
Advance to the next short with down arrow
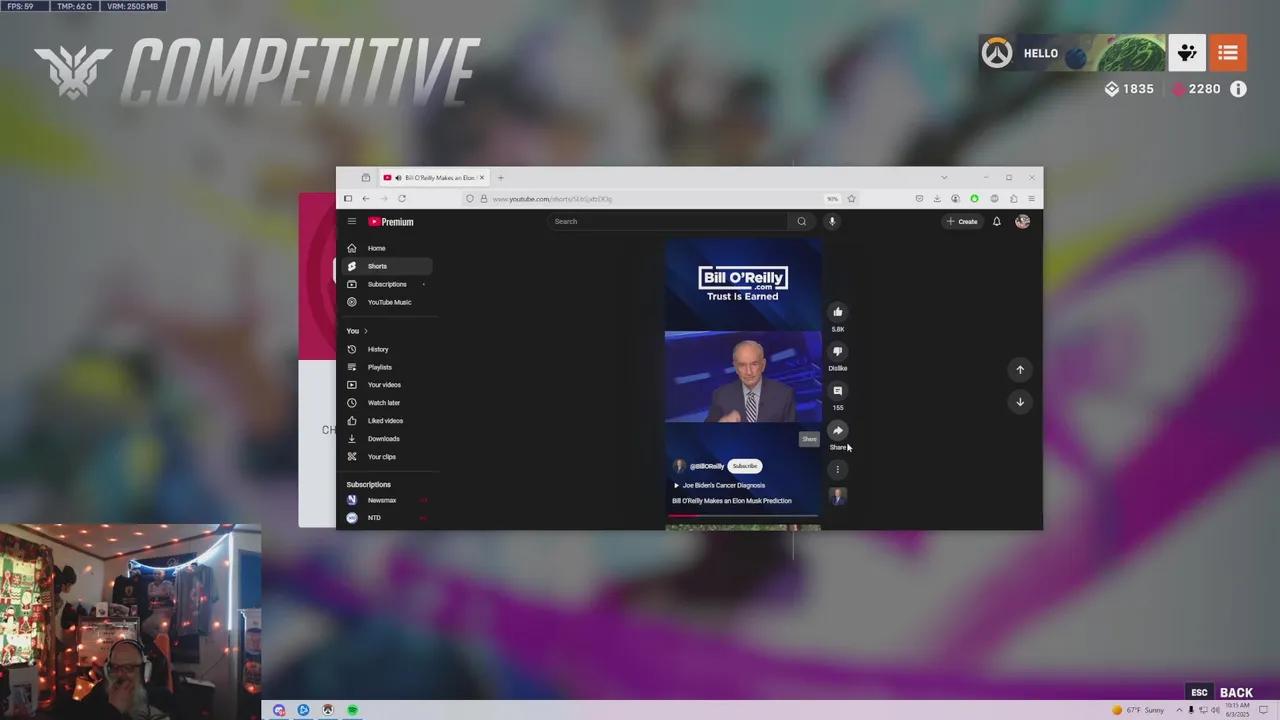(x=1020, y=402)
